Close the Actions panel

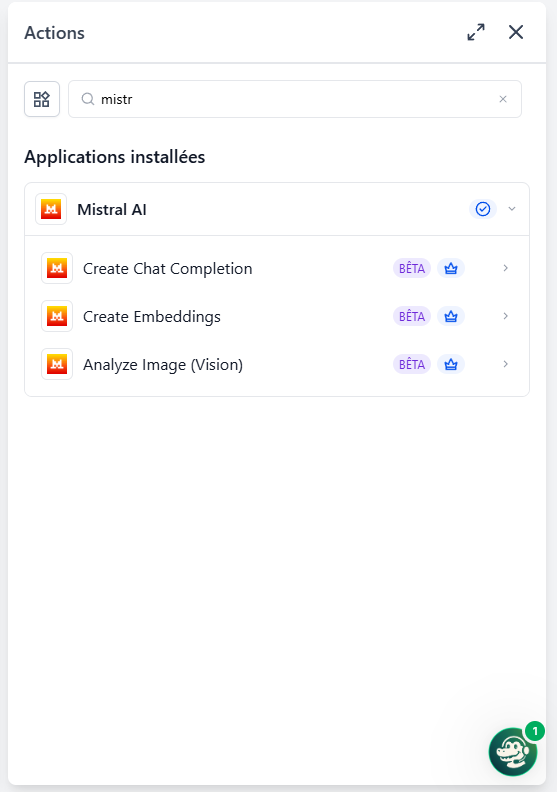[x=516, y=32]
